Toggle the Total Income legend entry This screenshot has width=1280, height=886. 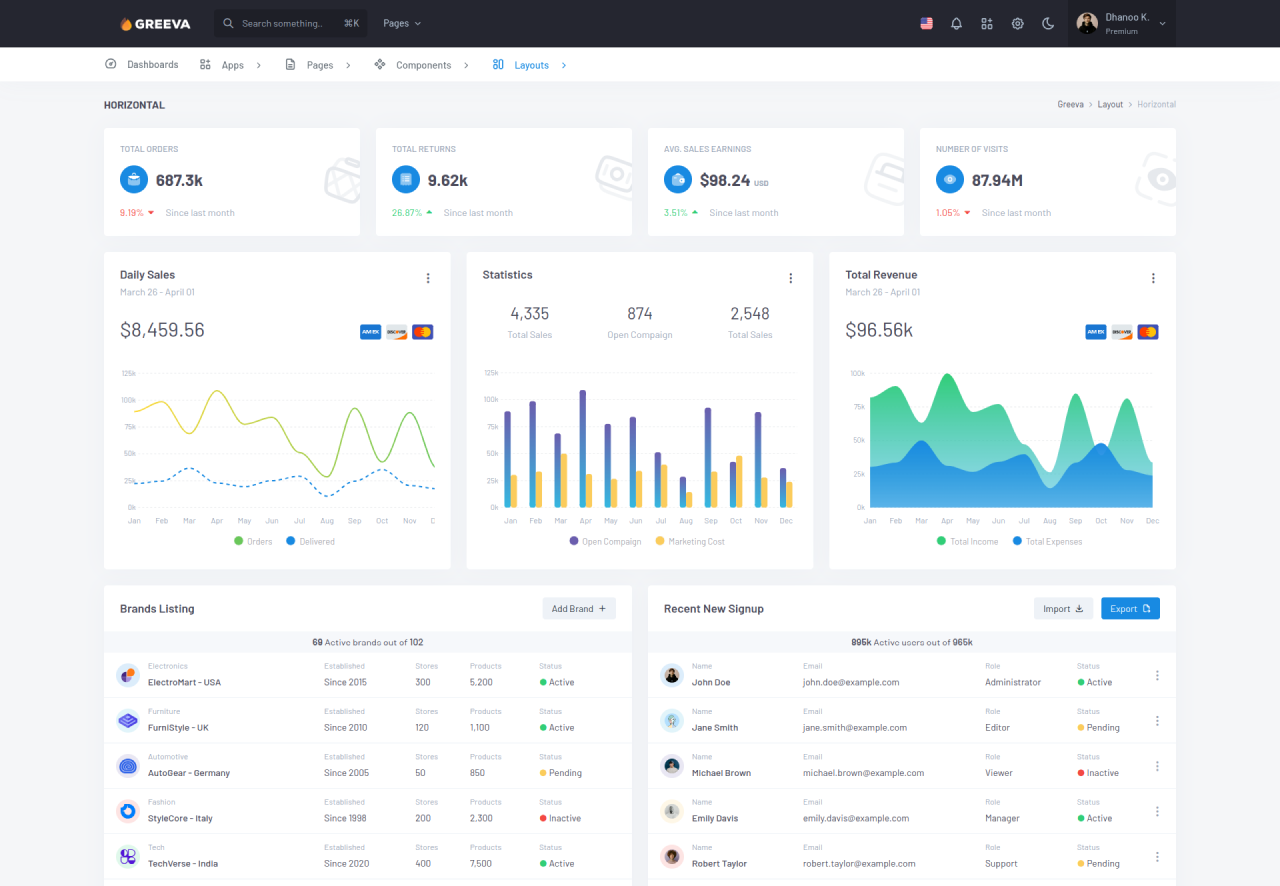(x=968, y=541)
